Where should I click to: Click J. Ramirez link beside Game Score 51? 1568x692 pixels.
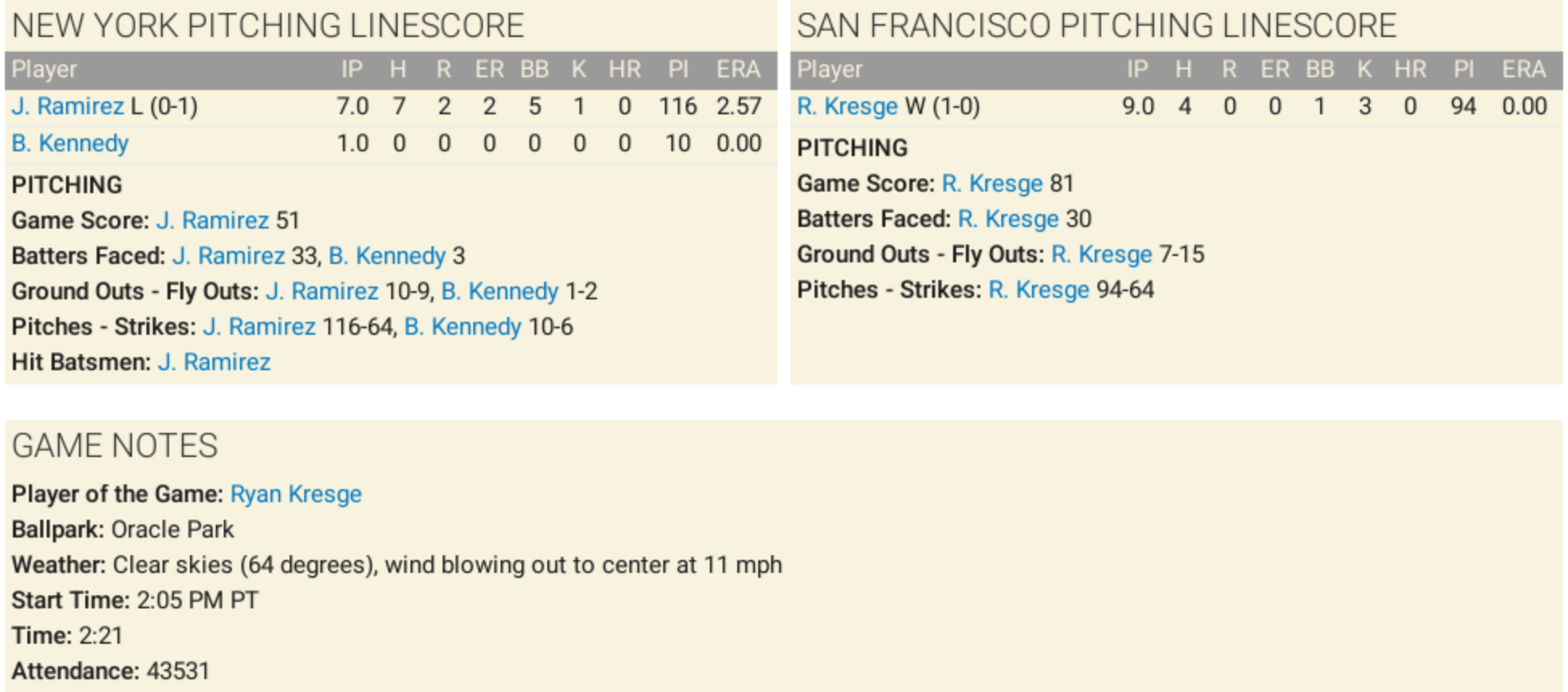click(x=213, y=220)
